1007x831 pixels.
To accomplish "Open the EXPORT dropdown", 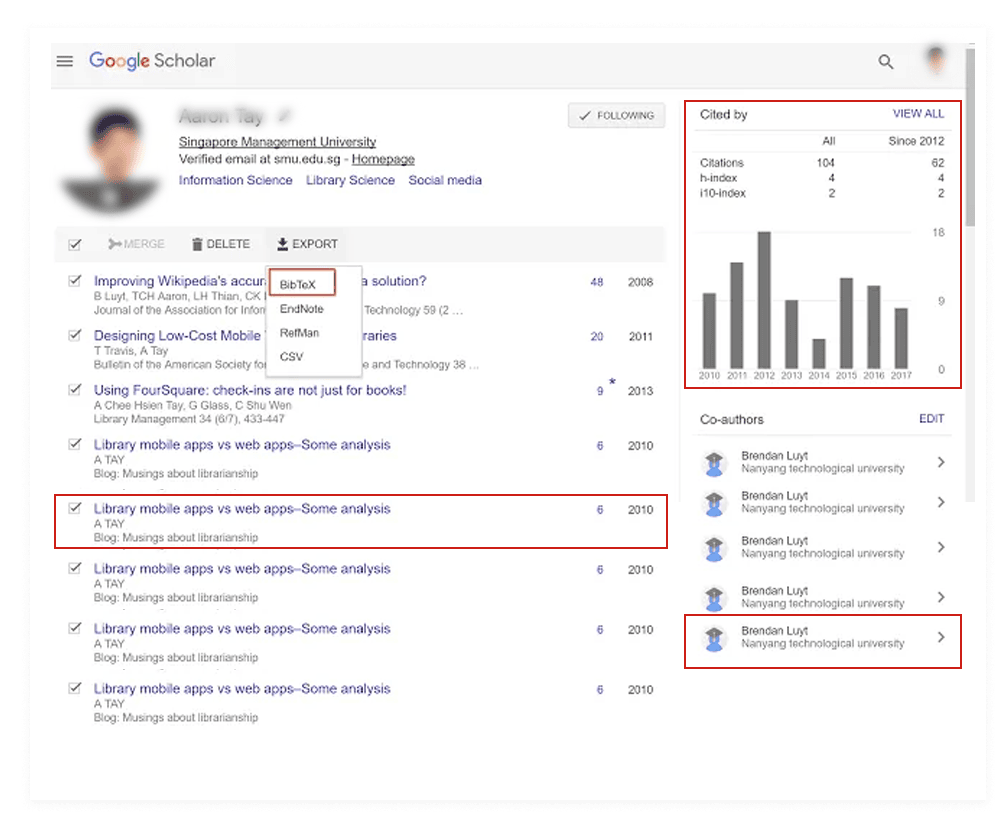I will tap(307, 244).
